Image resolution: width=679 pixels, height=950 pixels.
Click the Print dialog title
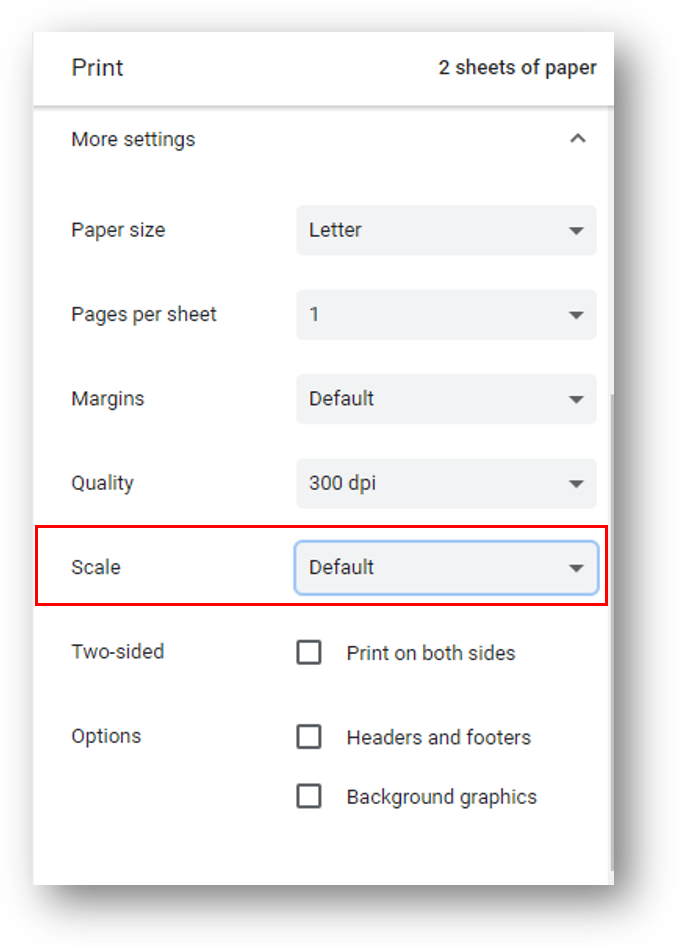point(97,67)
